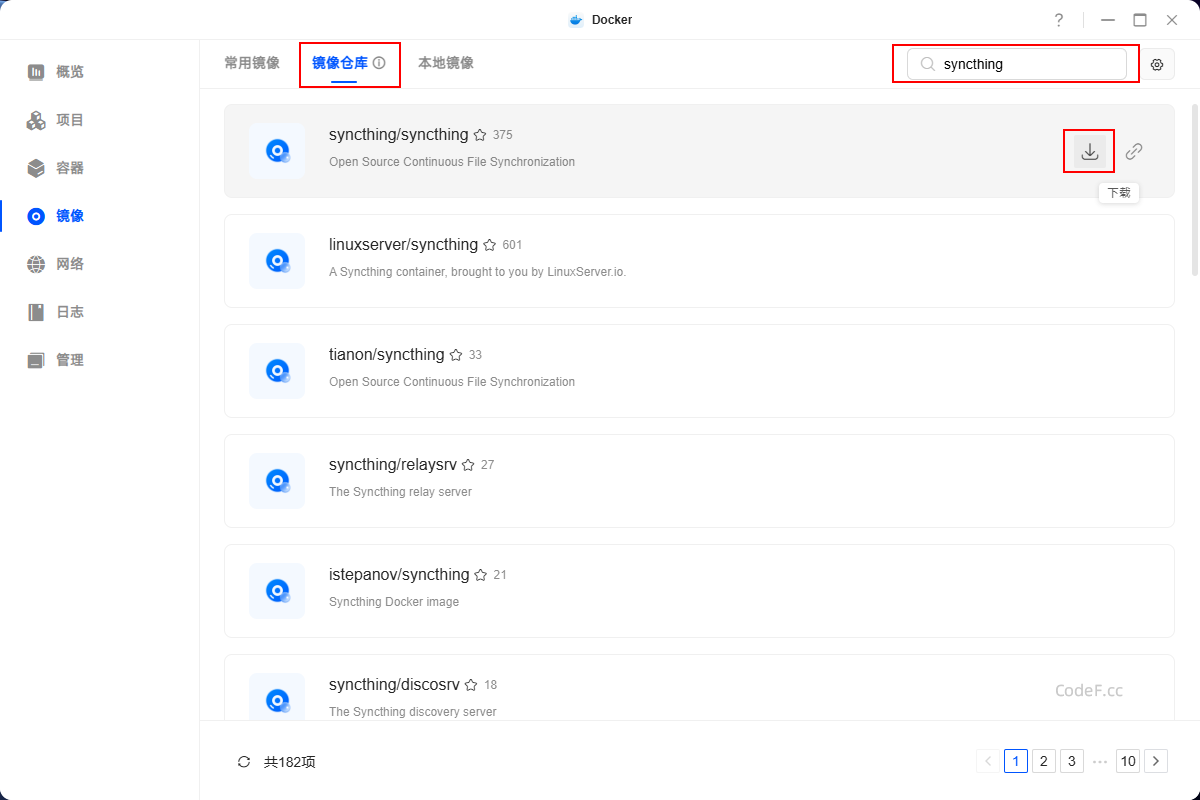The width and height of the screenshot is (1200, 800).
Task: Click the star next to syncthing/syncthing
Action: click(480, 135)
